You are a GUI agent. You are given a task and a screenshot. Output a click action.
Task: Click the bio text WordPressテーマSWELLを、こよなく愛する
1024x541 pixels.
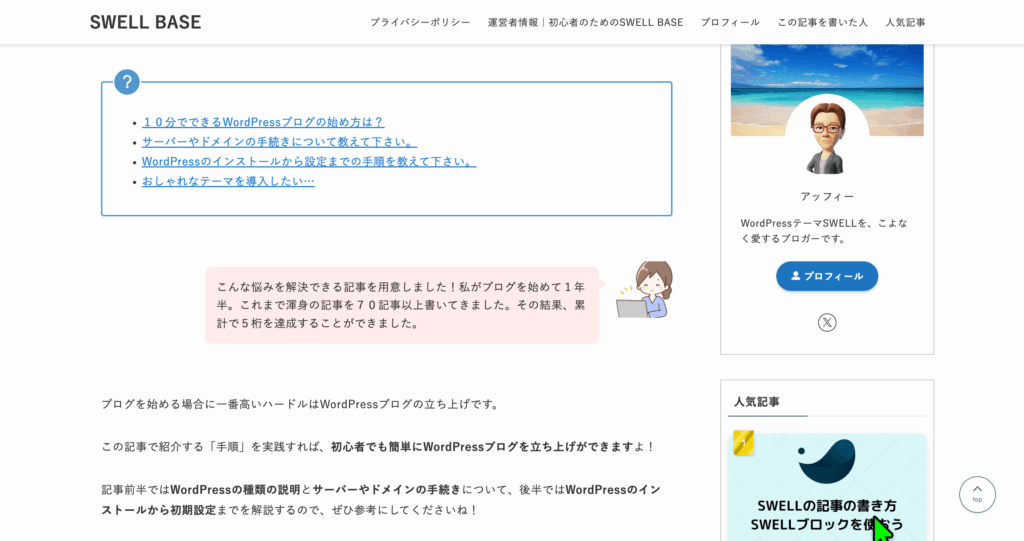[x=824, y=231]
